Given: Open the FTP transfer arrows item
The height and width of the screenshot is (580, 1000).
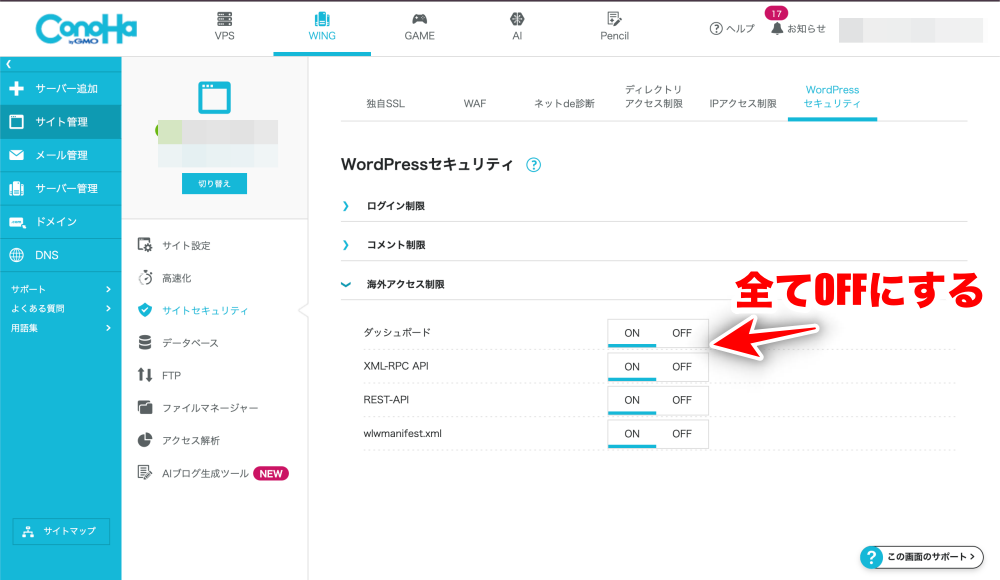Looking at the screenshot, I should [x=145, y=375].
